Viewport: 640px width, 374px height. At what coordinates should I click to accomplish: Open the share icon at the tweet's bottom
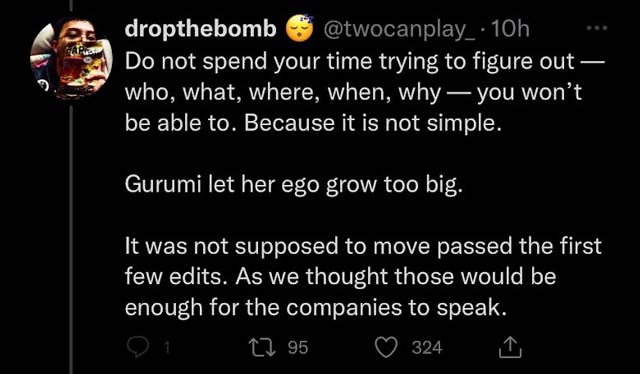tap(511, 347)
